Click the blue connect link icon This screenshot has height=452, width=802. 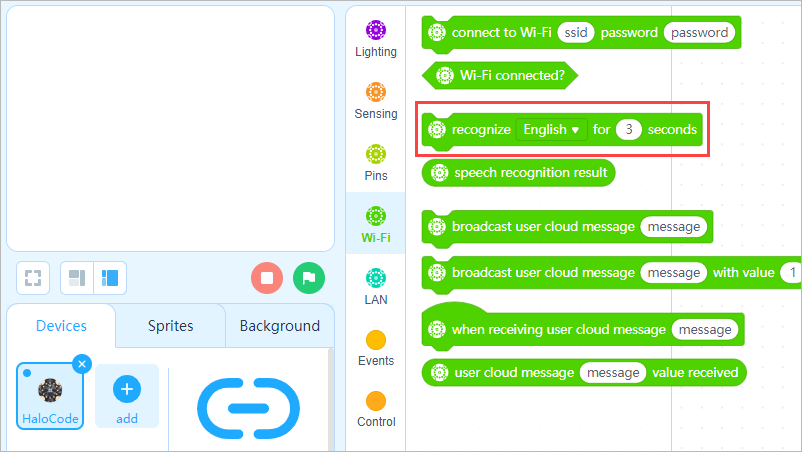[x=248, y=408]
